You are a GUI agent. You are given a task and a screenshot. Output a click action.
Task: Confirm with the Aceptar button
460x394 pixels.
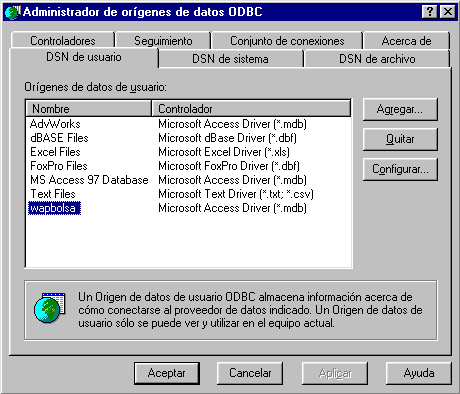(x=167, y=373)
